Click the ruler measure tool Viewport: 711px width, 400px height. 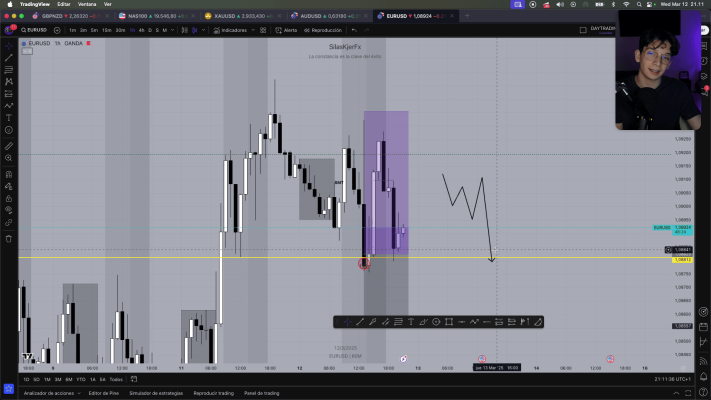pos(9,145)
